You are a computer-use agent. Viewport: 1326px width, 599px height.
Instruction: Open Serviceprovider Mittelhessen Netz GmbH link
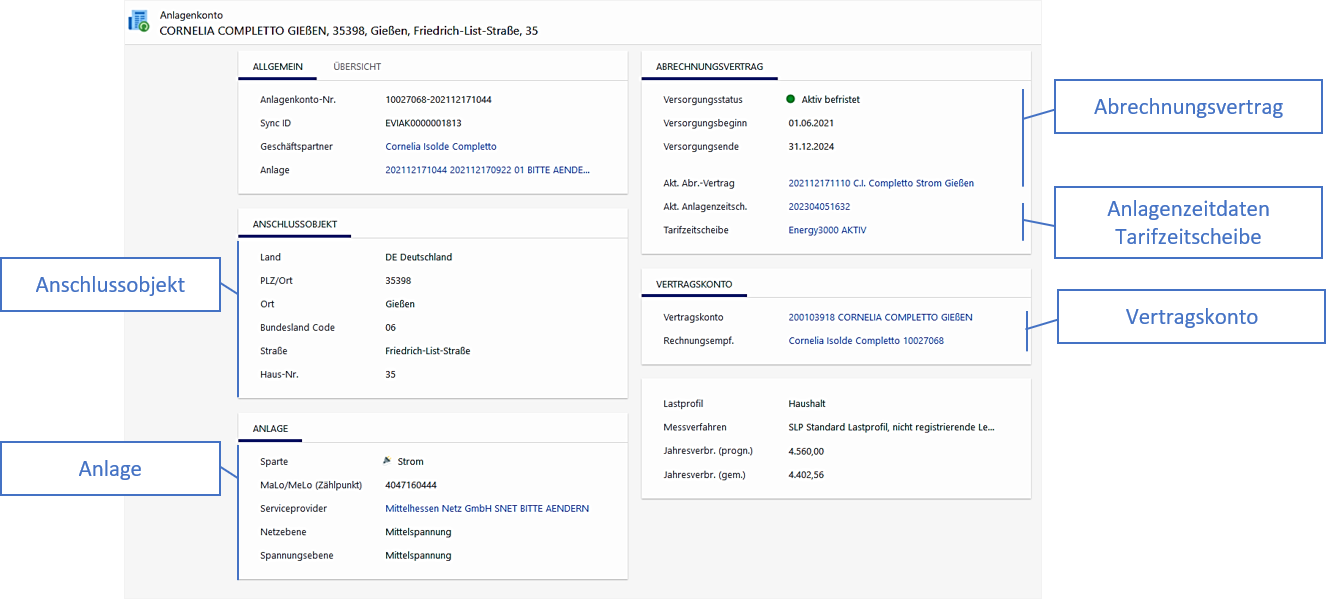coord(486,509)
